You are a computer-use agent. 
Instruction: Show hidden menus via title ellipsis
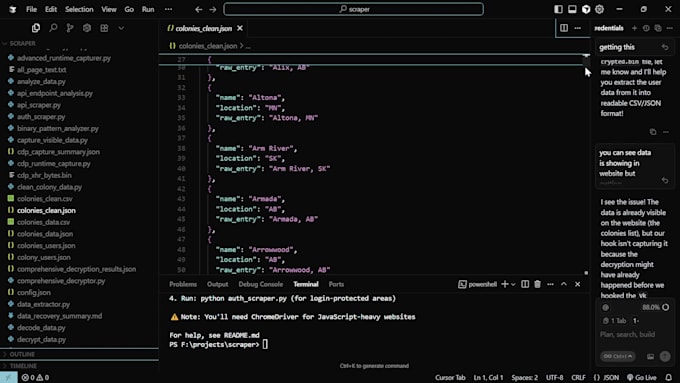(168, 9)
